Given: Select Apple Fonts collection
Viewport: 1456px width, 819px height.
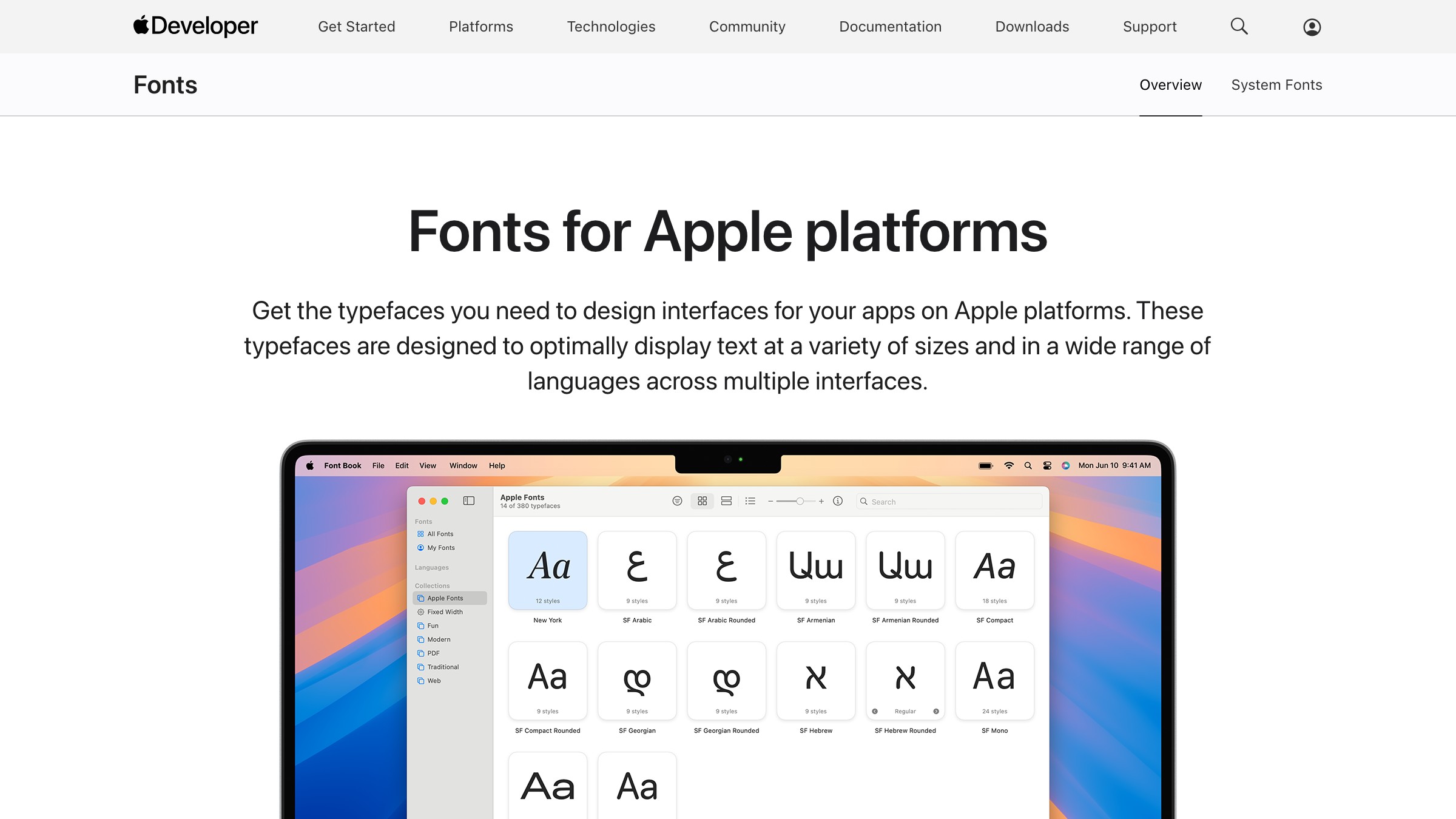Looking at the screenshot, I should pyautogui.click(x=449, y=598).
